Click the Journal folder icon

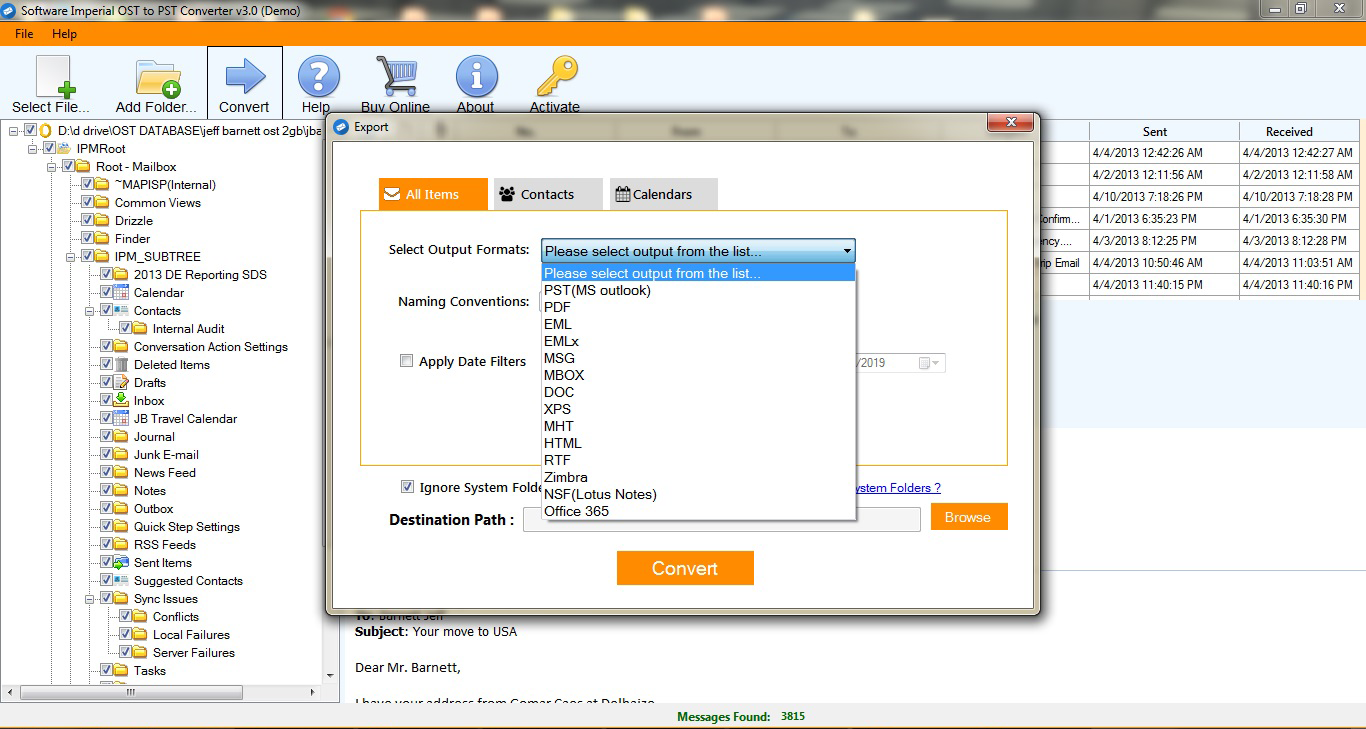pos(119,436)
